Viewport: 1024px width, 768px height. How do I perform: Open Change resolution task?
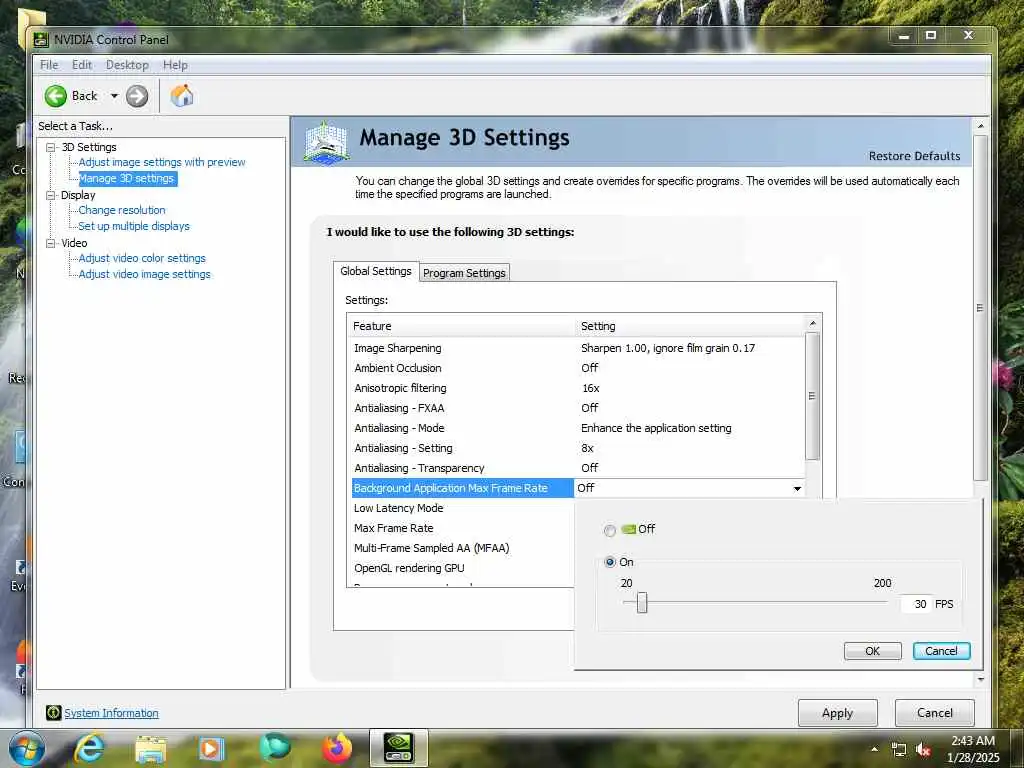(x=121, y=210)
